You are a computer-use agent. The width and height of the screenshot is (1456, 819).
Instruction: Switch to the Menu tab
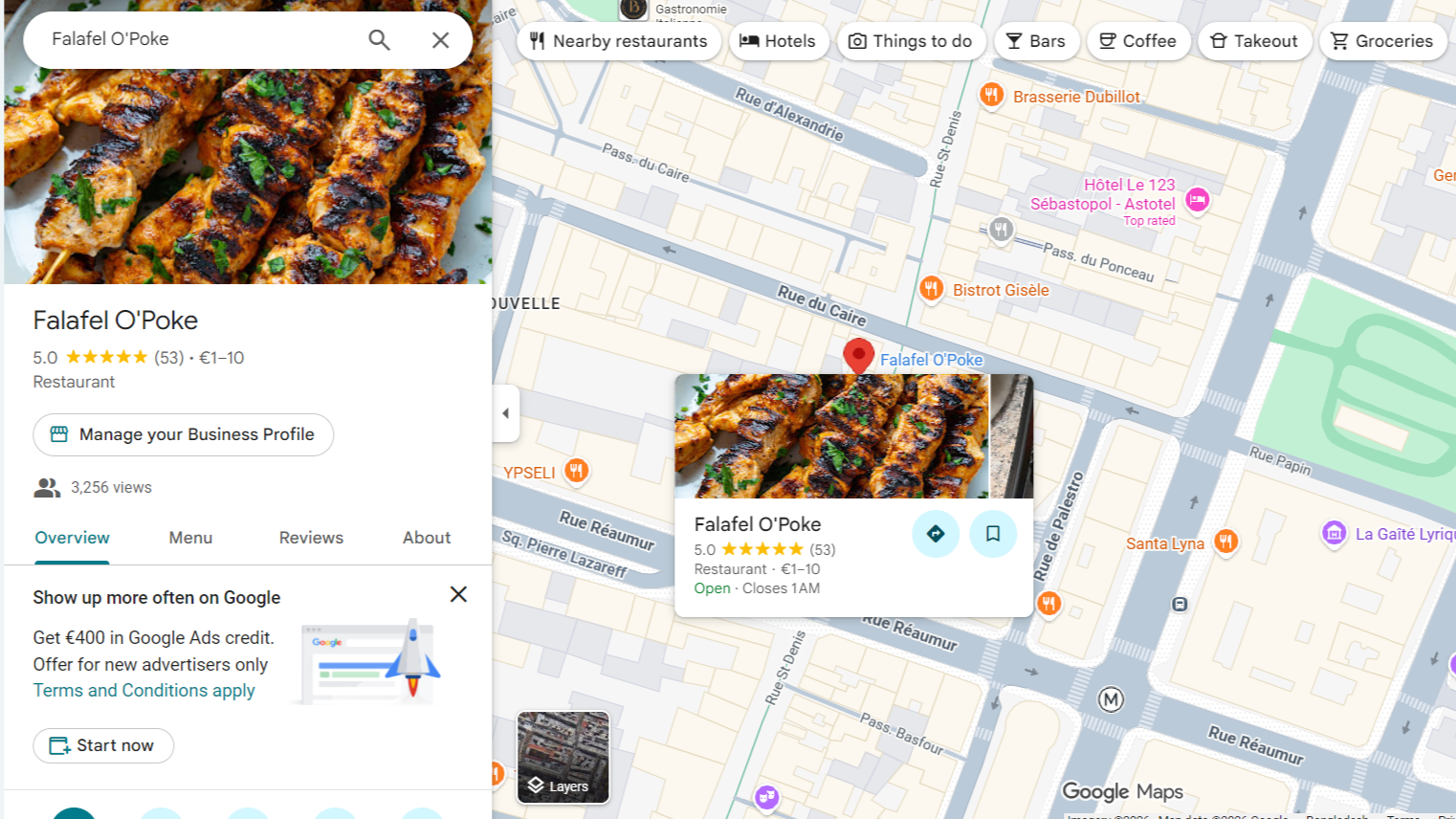[x=190, y=538]
